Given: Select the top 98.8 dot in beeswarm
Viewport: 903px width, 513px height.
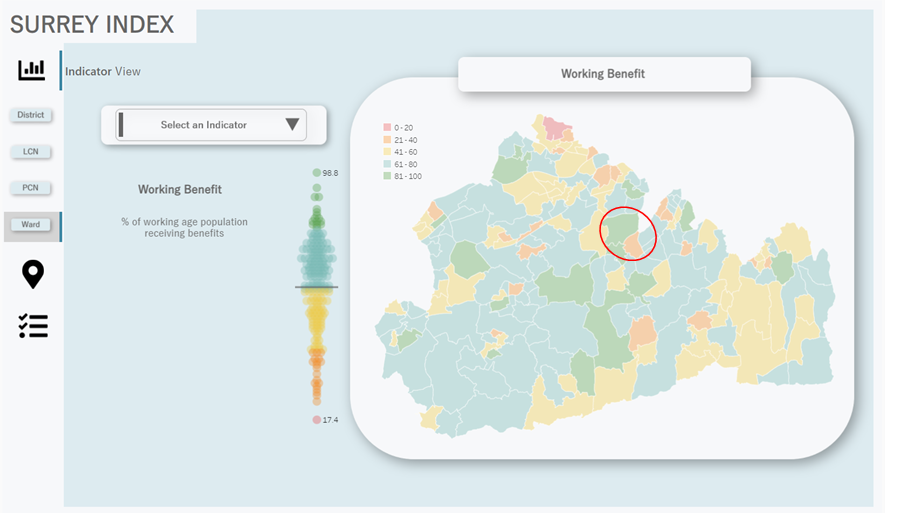Looking at the screenshot, I should point(316,173).
